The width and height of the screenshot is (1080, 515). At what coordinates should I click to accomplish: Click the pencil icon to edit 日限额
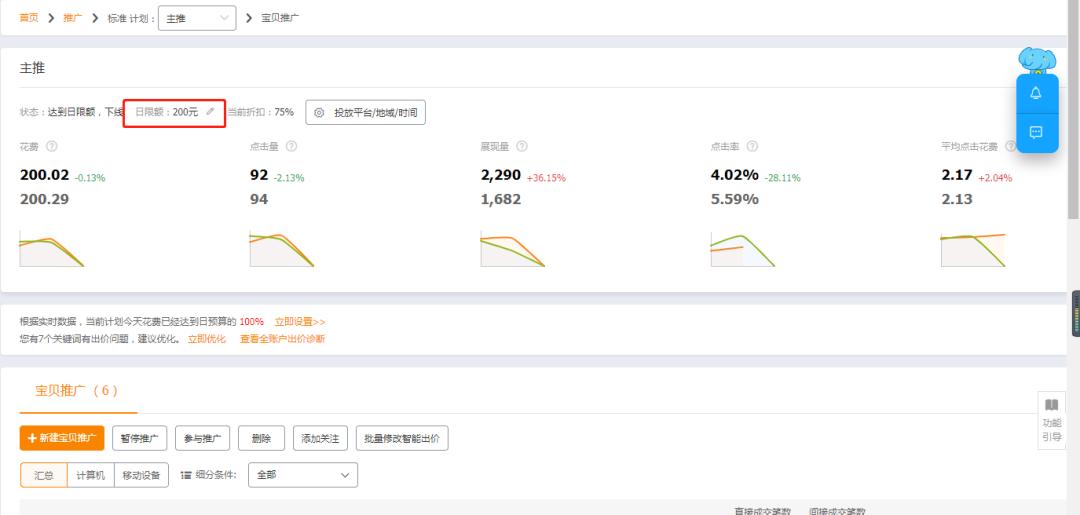click(210, 112)
